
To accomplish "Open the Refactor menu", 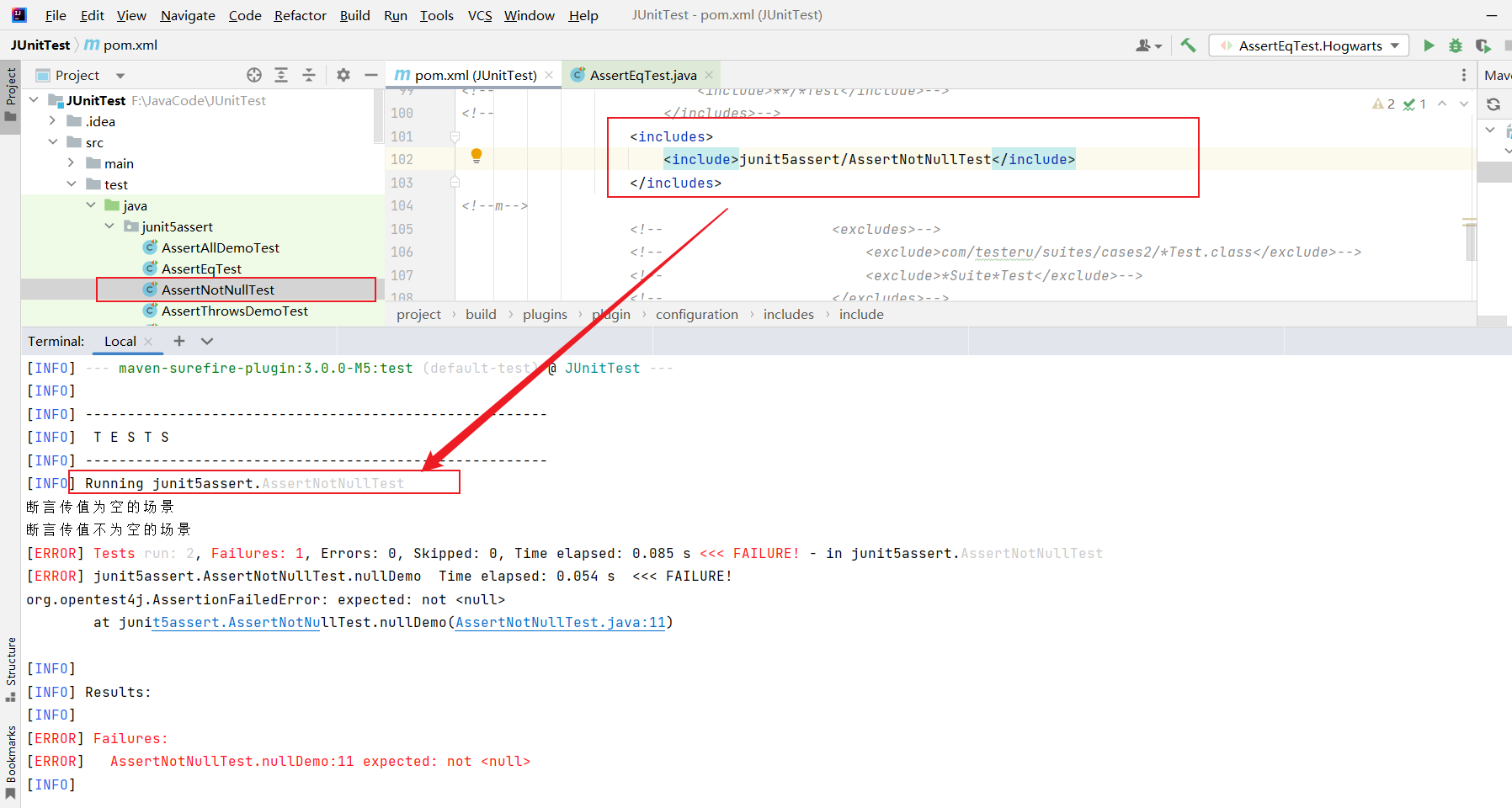I will coord(300,15).
